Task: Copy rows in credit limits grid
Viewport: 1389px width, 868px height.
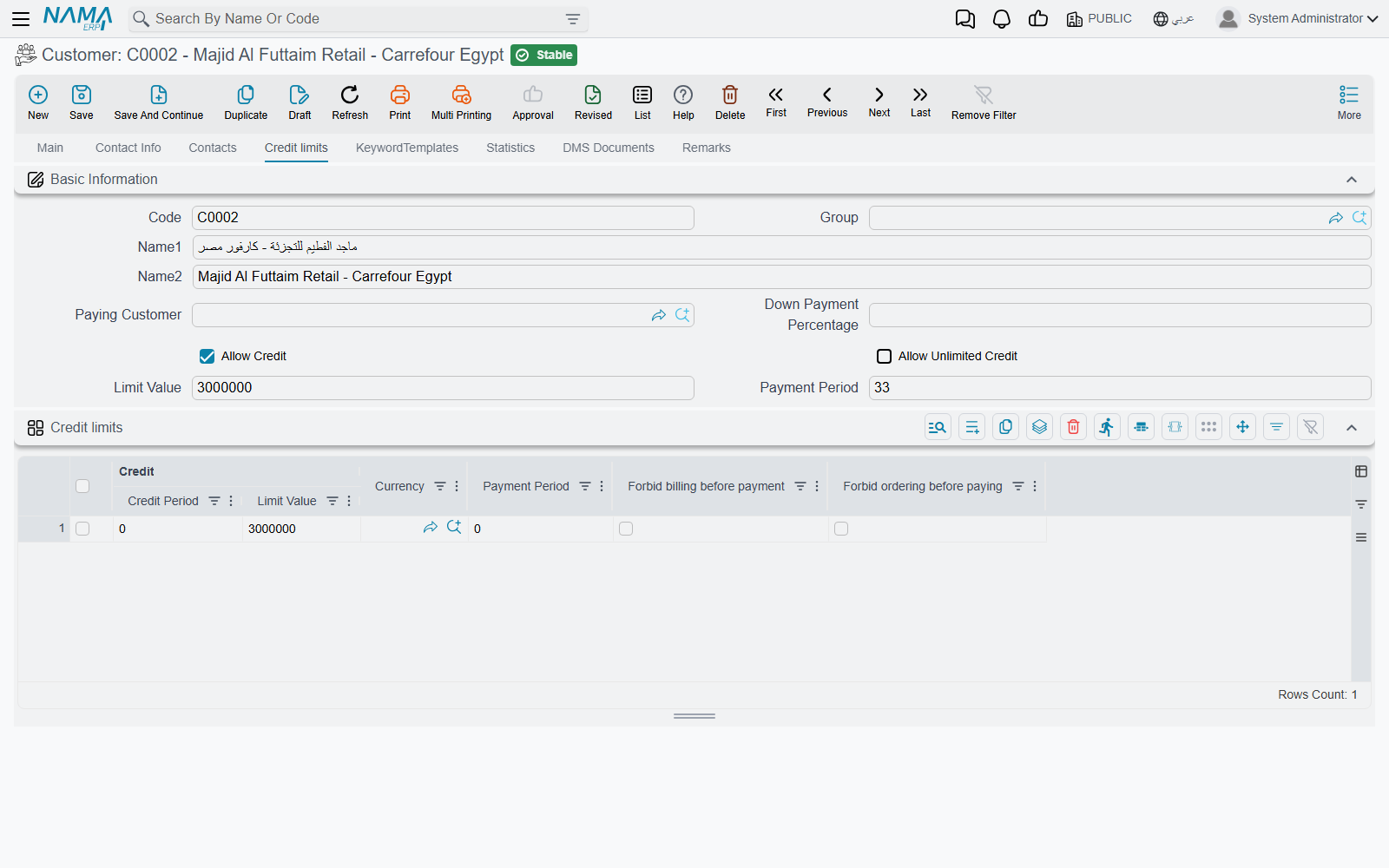Action: (1006, 427)
